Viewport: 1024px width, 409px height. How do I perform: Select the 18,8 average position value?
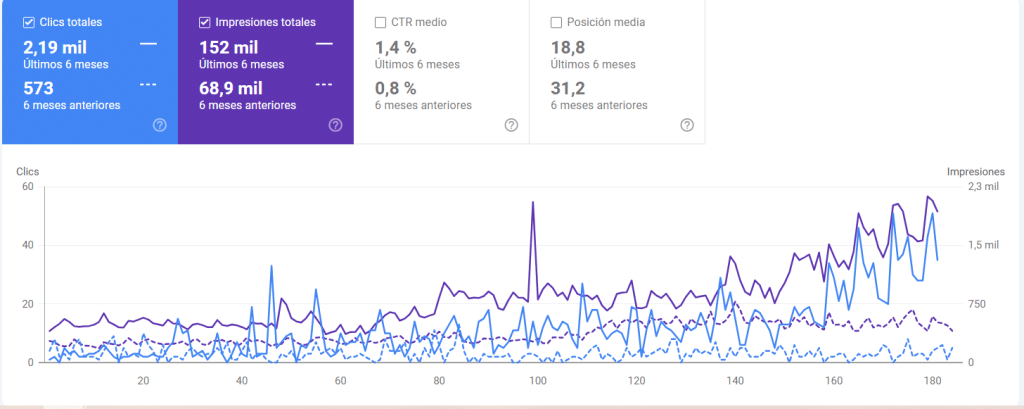[x=567, y=47]
